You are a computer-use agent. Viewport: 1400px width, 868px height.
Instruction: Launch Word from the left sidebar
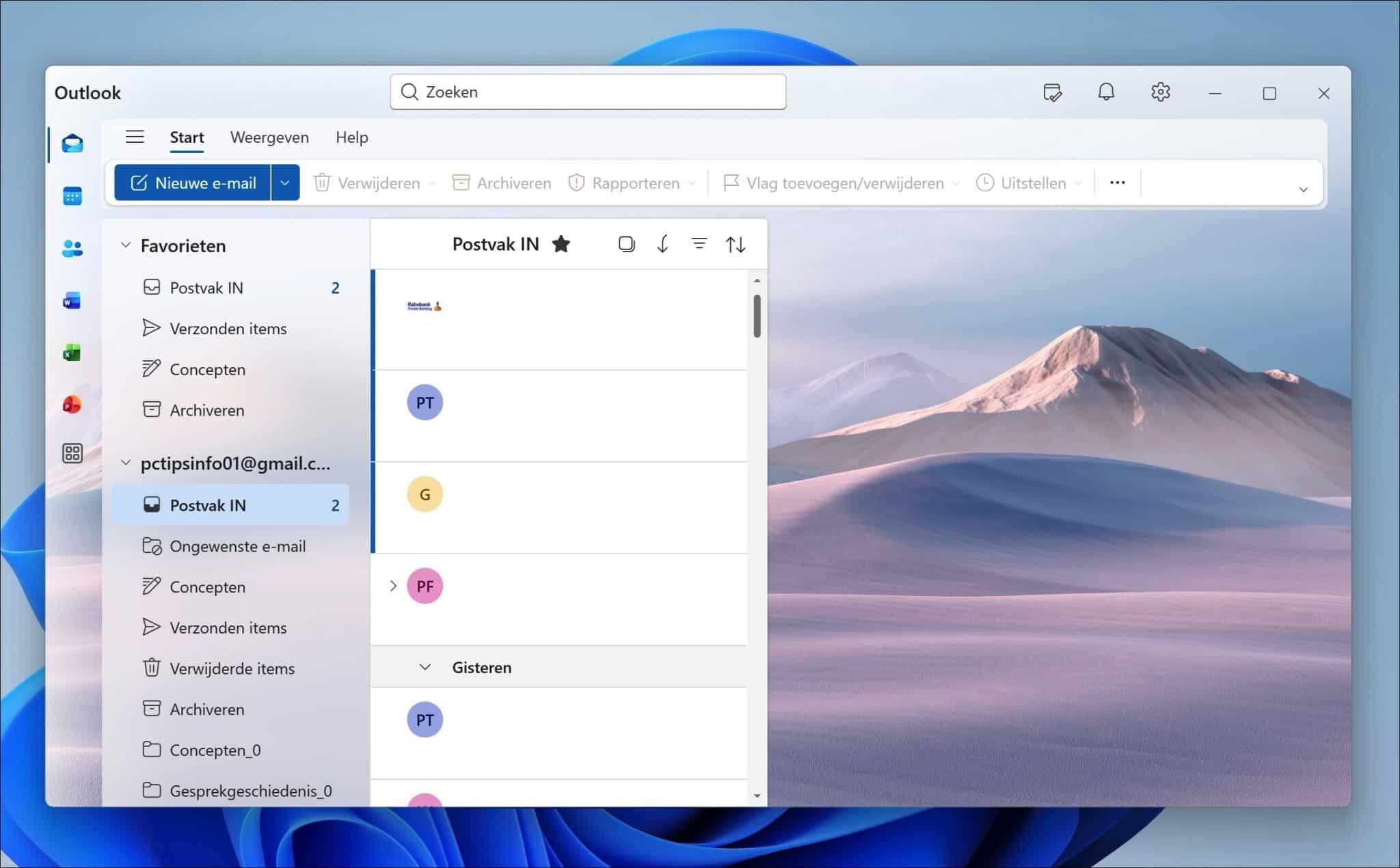(72, 300)
